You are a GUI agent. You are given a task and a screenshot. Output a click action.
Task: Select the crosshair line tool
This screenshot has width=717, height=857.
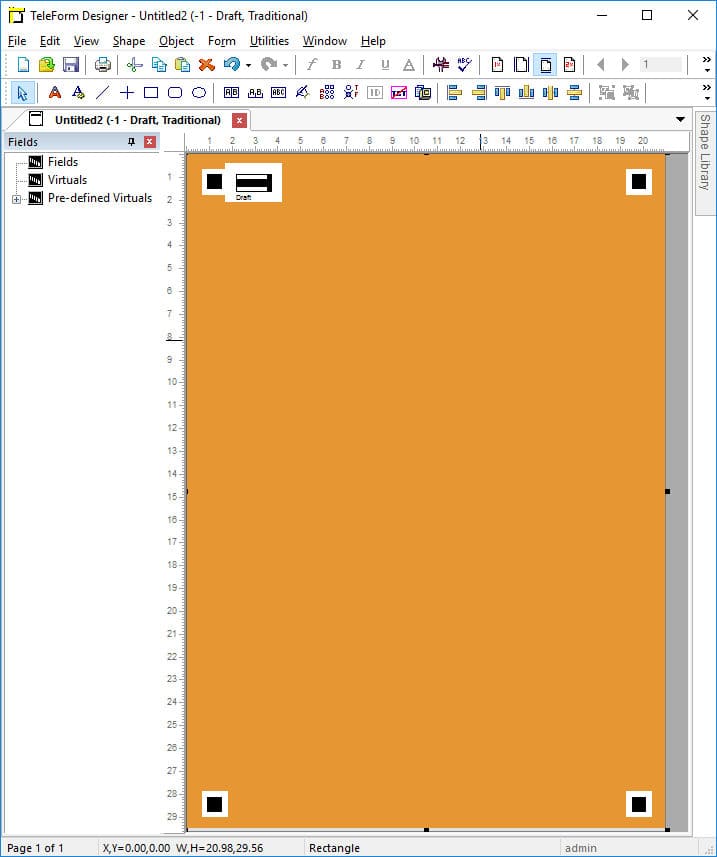[x=127, y=92]
